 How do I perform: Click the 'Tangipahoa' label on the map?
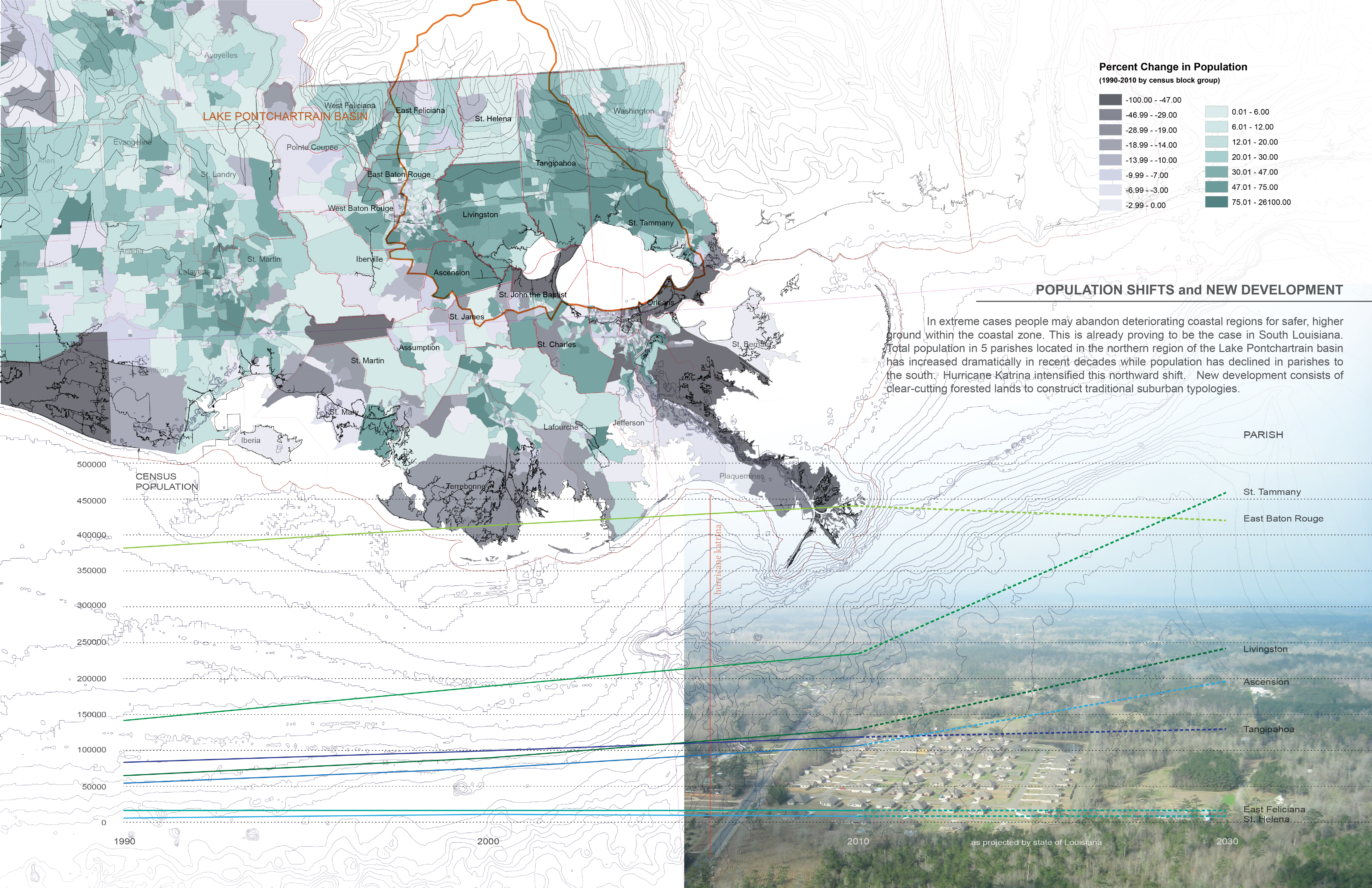556,163
